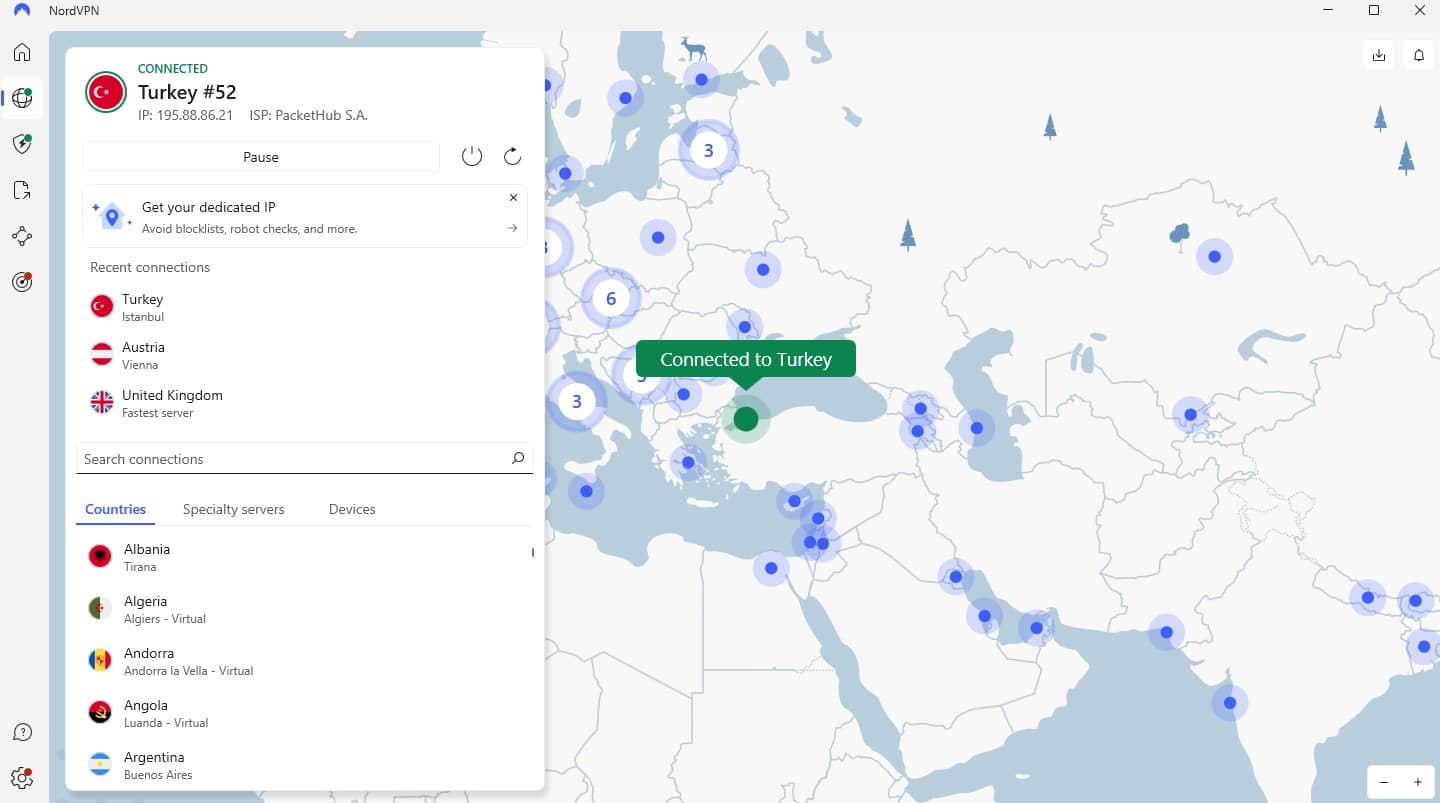Image resolution: width=1440 pixels, height=803 pixels.
Task: Connect to Angola Luanda - Virtual
Action: (305, 713)
